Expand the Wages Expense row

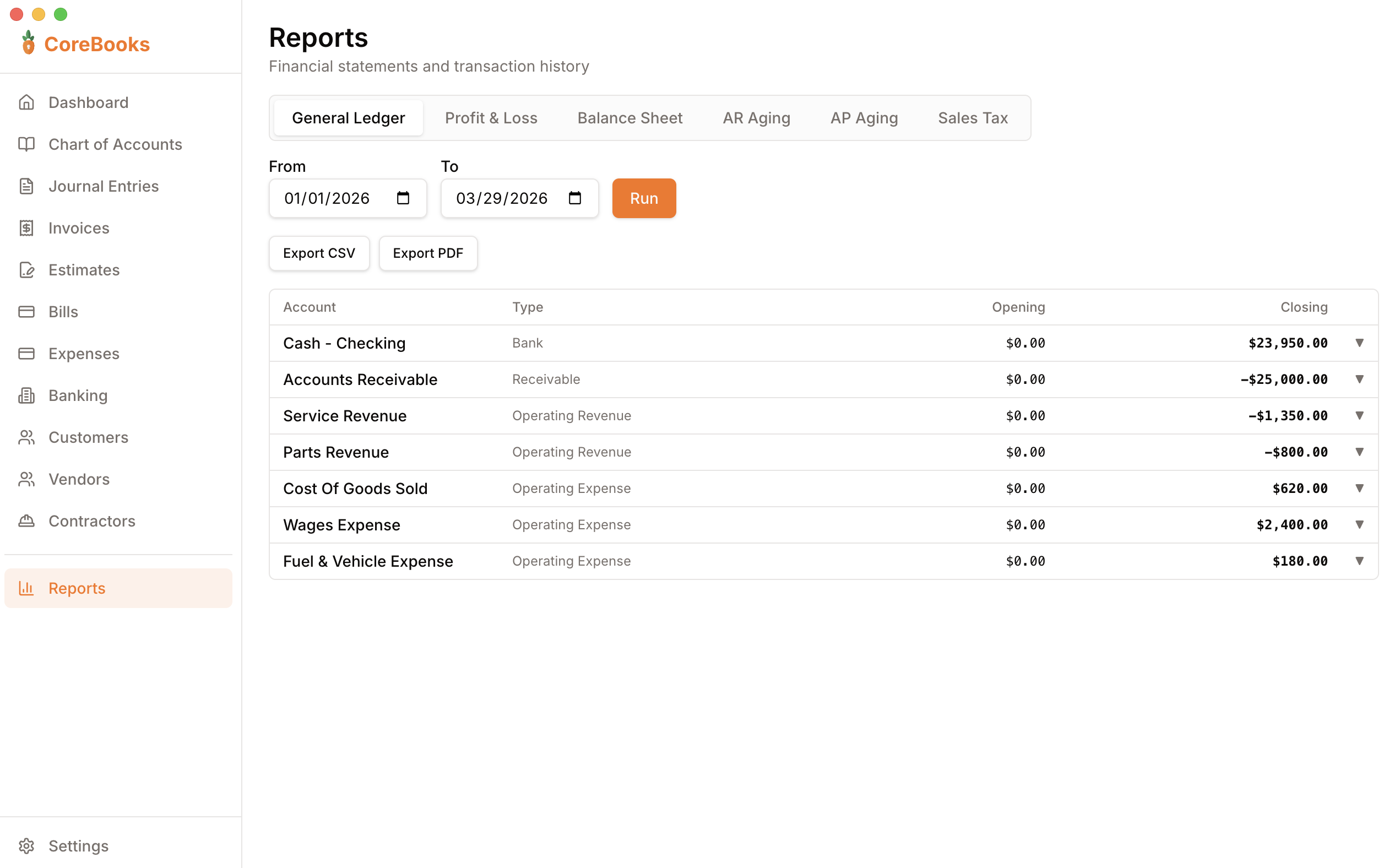pos(1360,524)
